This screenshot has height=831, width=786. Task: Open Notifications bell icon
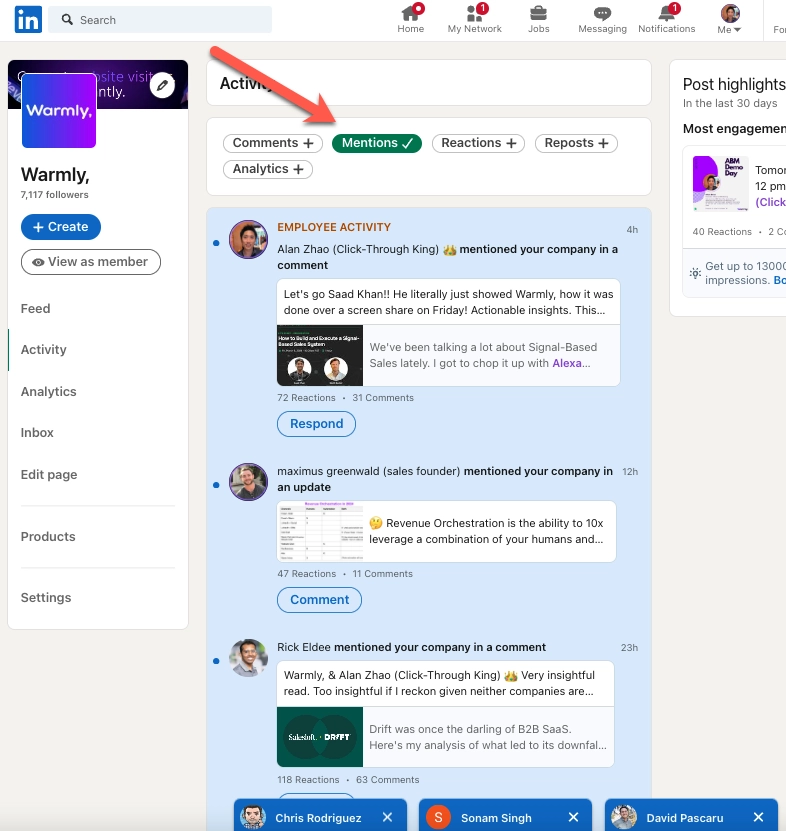(666, 13)
